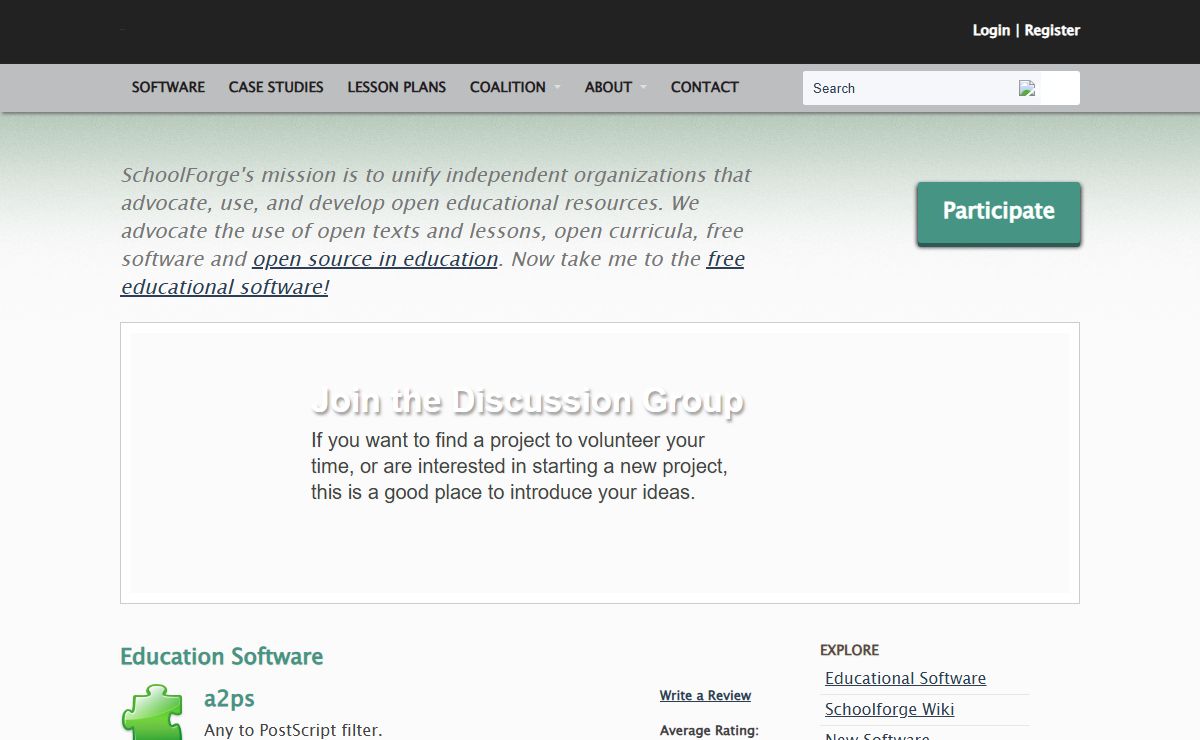This screenshot has height=740, width=1200.
Task: Click the Login link
Action: pos(991,30)
